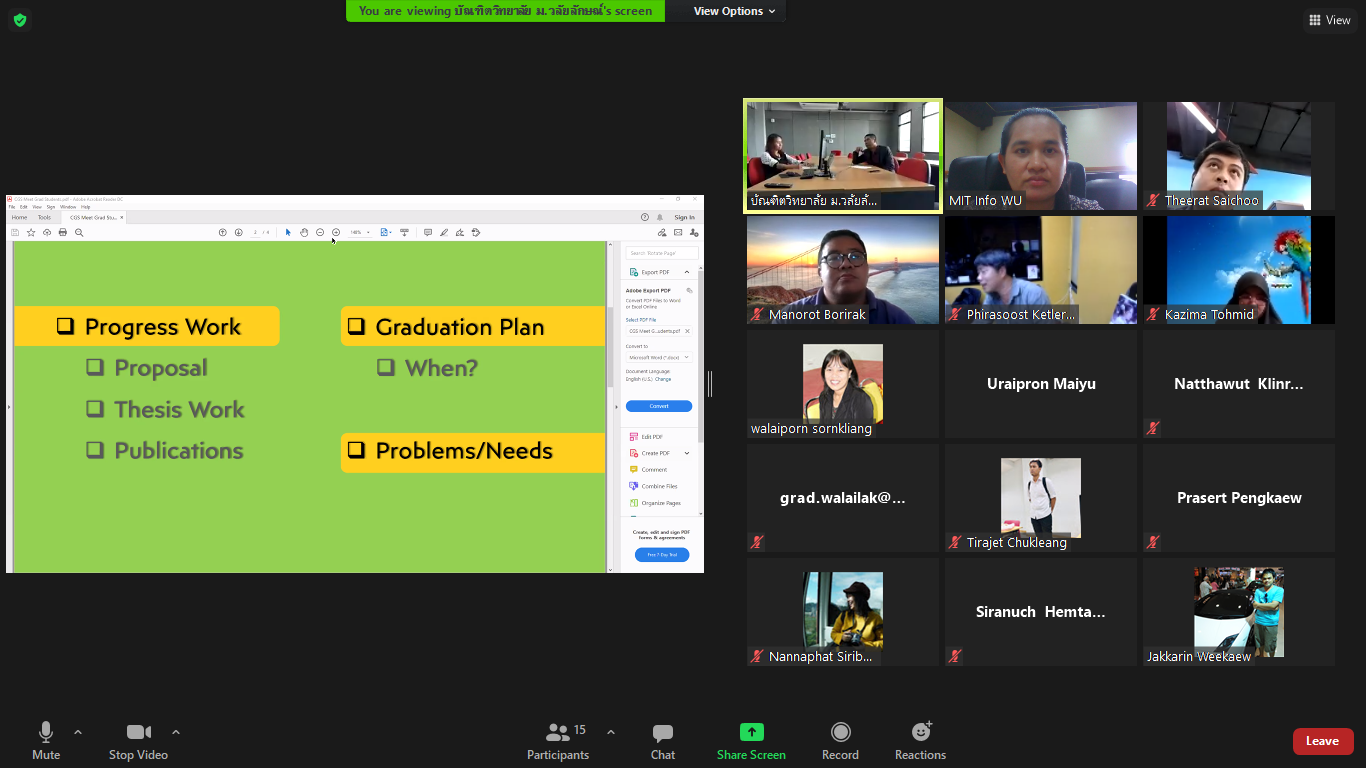Select Kazima Tohmid video tile

[x=1239, y=269]
